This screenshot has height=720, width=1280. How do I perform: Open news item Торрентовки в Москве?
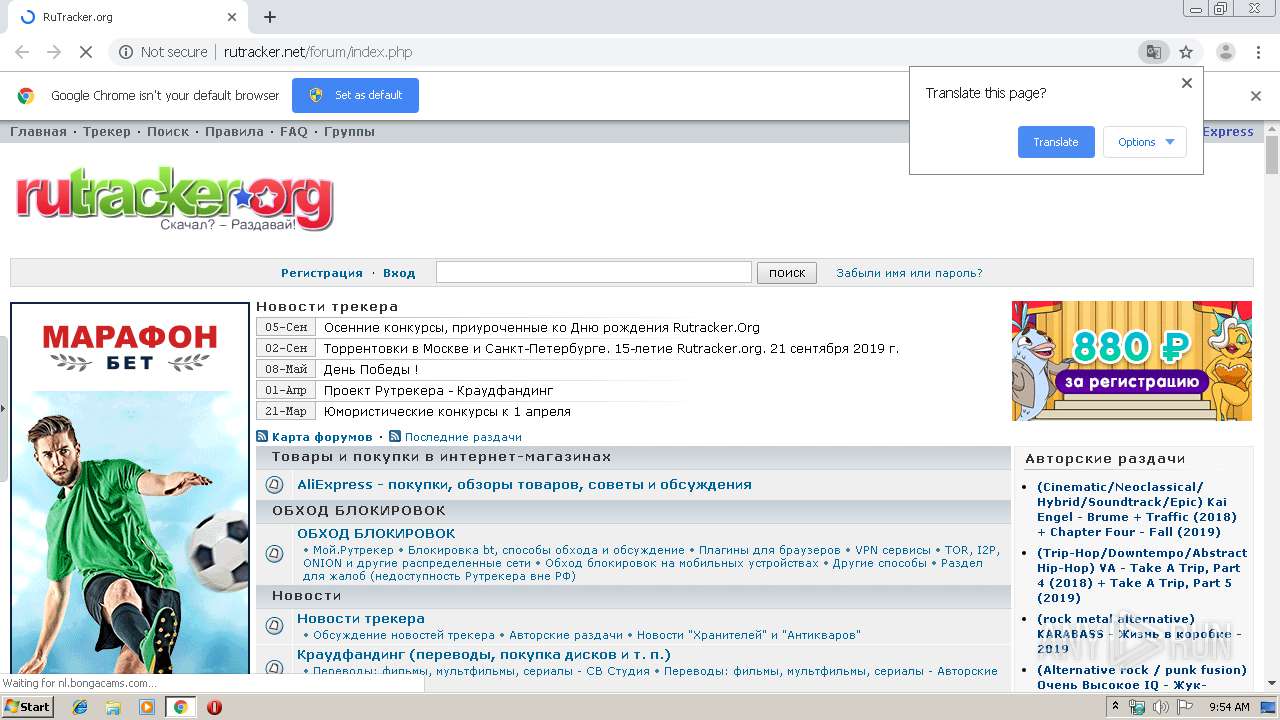click(611, 348)
